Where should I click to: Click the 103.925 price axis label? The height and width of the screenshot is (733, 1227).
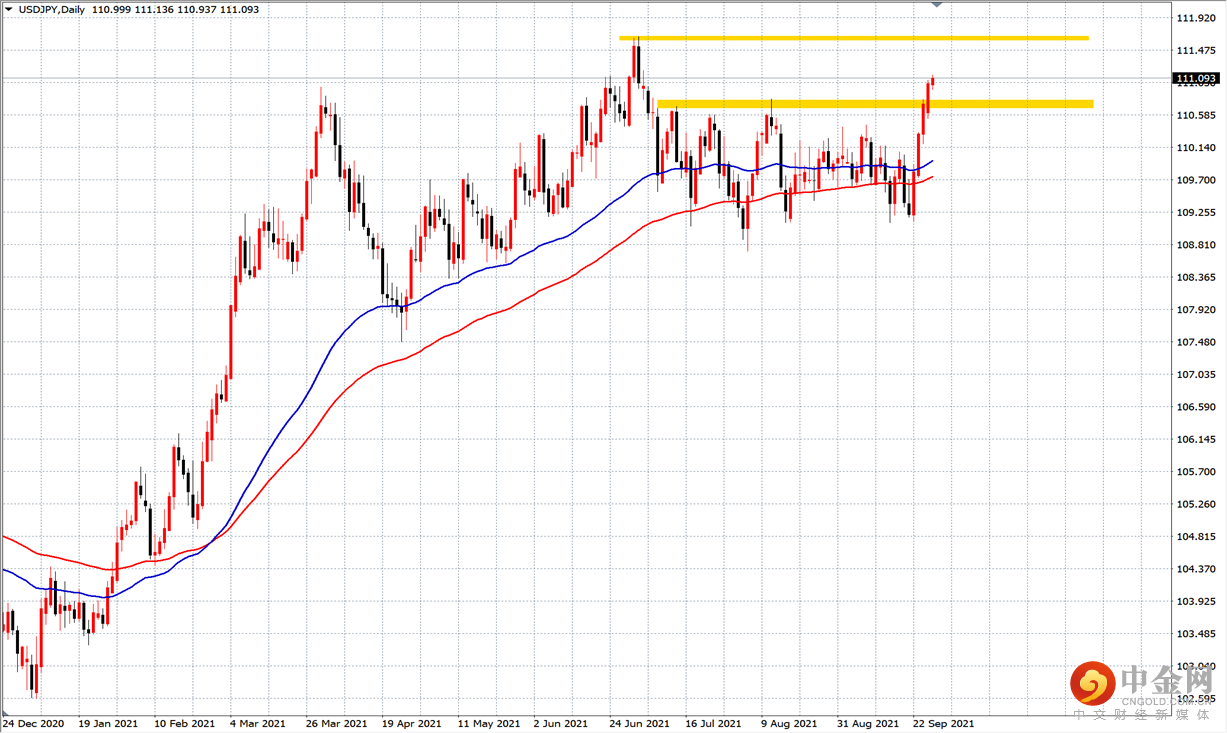pos(1196,602)
